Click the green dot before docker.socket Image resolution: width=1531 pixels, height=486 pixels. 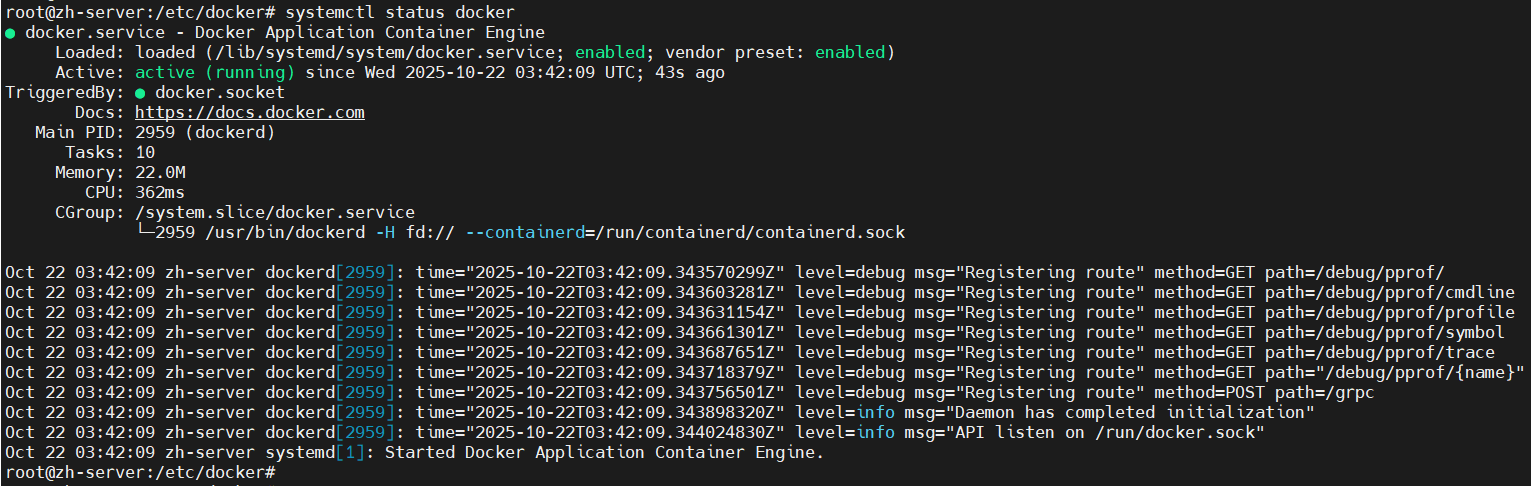point(140,93)
